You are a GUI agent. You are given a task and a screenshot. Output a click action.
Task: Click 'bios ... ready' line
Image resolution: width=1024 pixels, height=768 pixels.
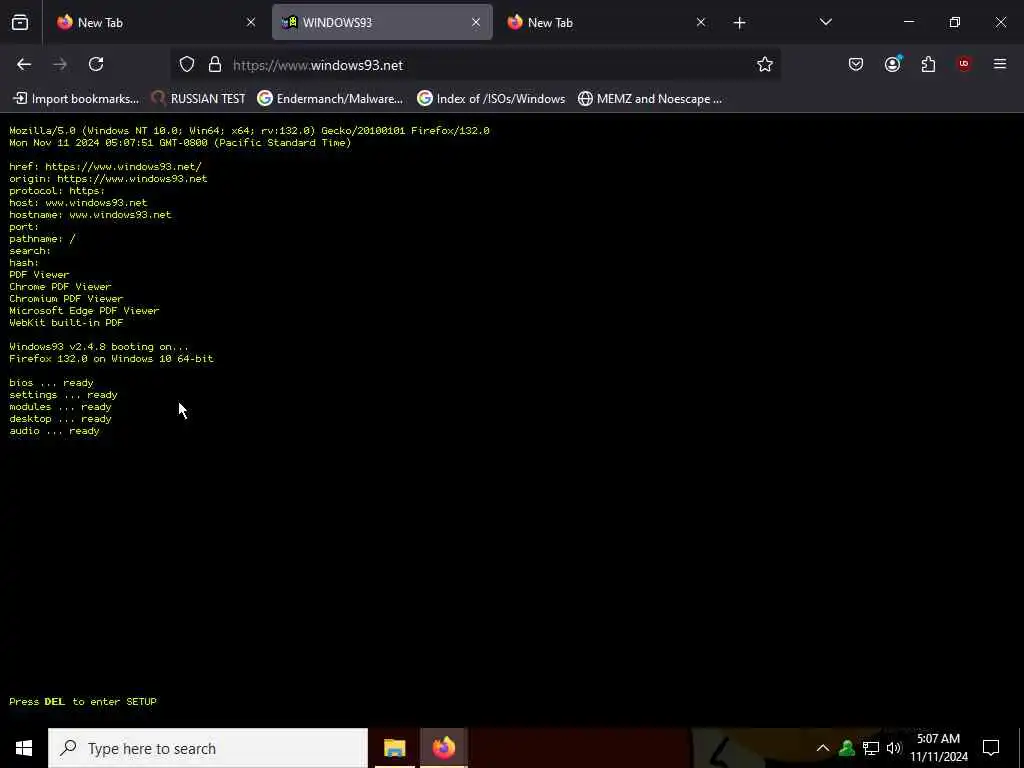(x=51, y=383)
